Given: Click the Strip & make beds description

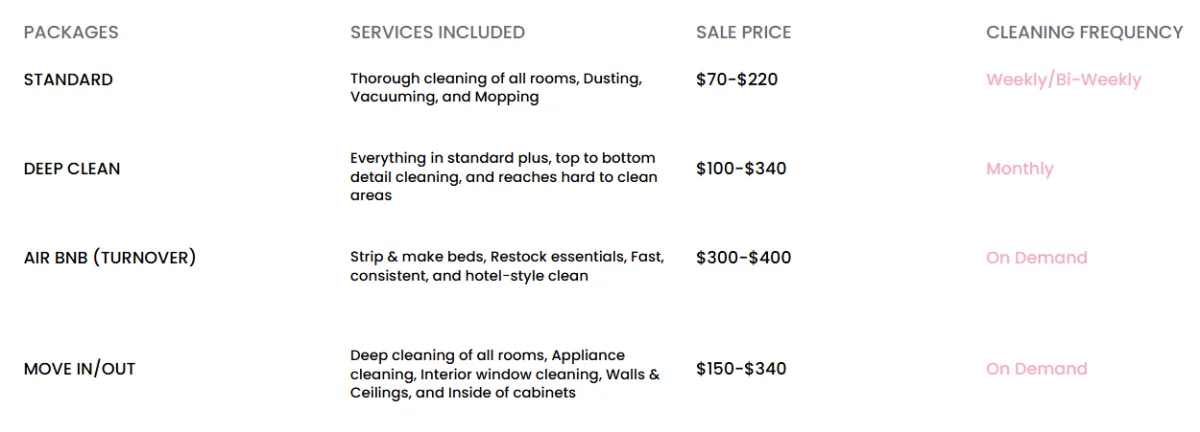Looking at the screenshot, I should click(x=507, y=266).
